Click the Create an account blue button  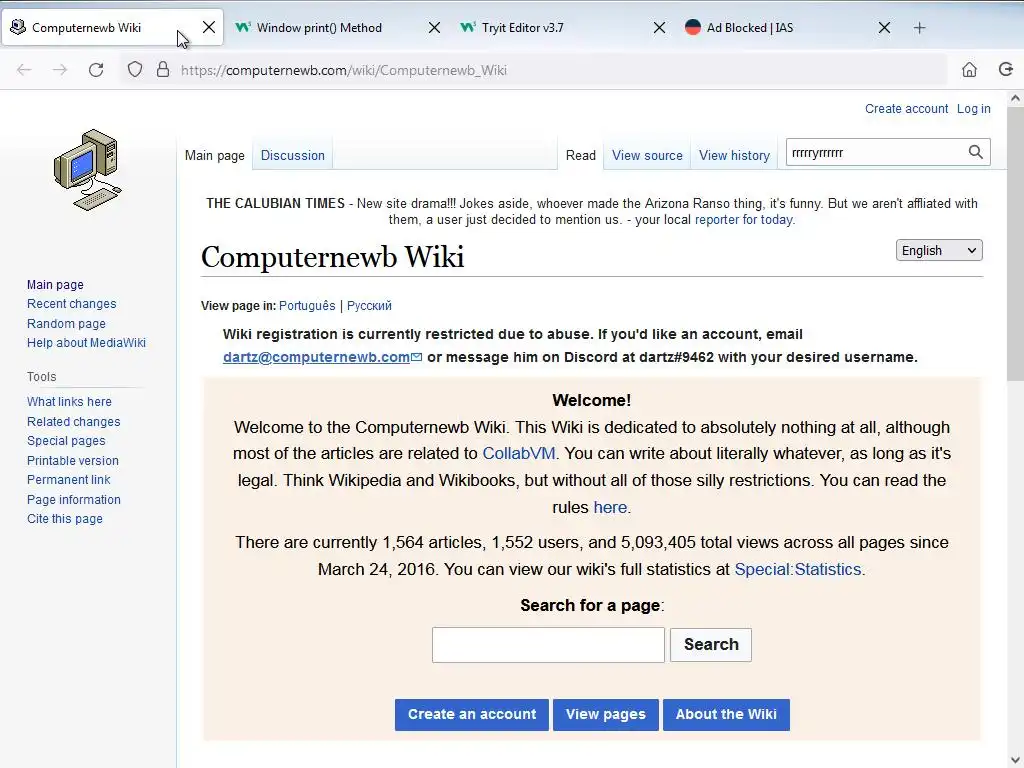coord(472,714)
